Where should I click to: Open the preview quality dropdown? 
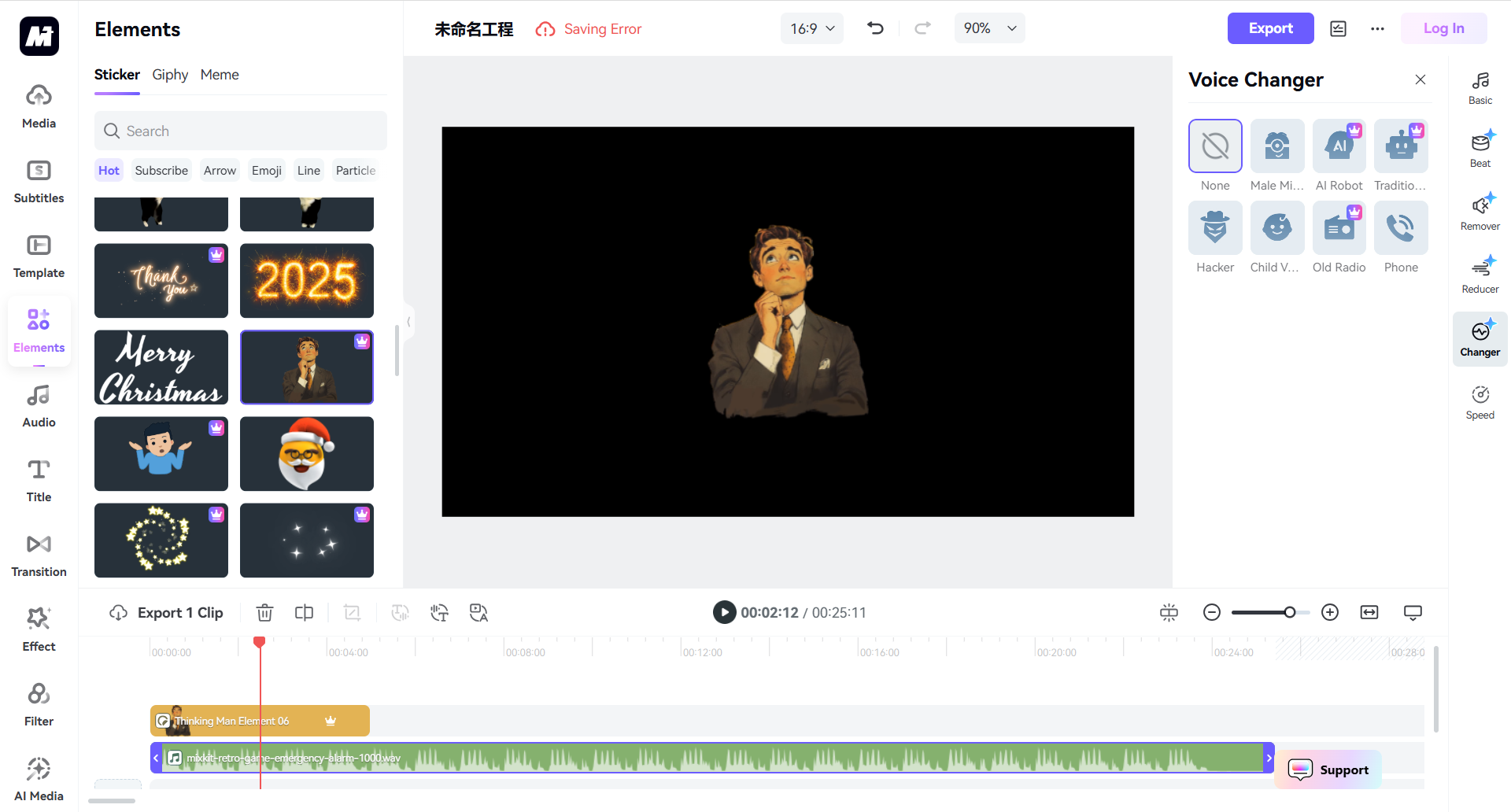(x=1413, y=612)
